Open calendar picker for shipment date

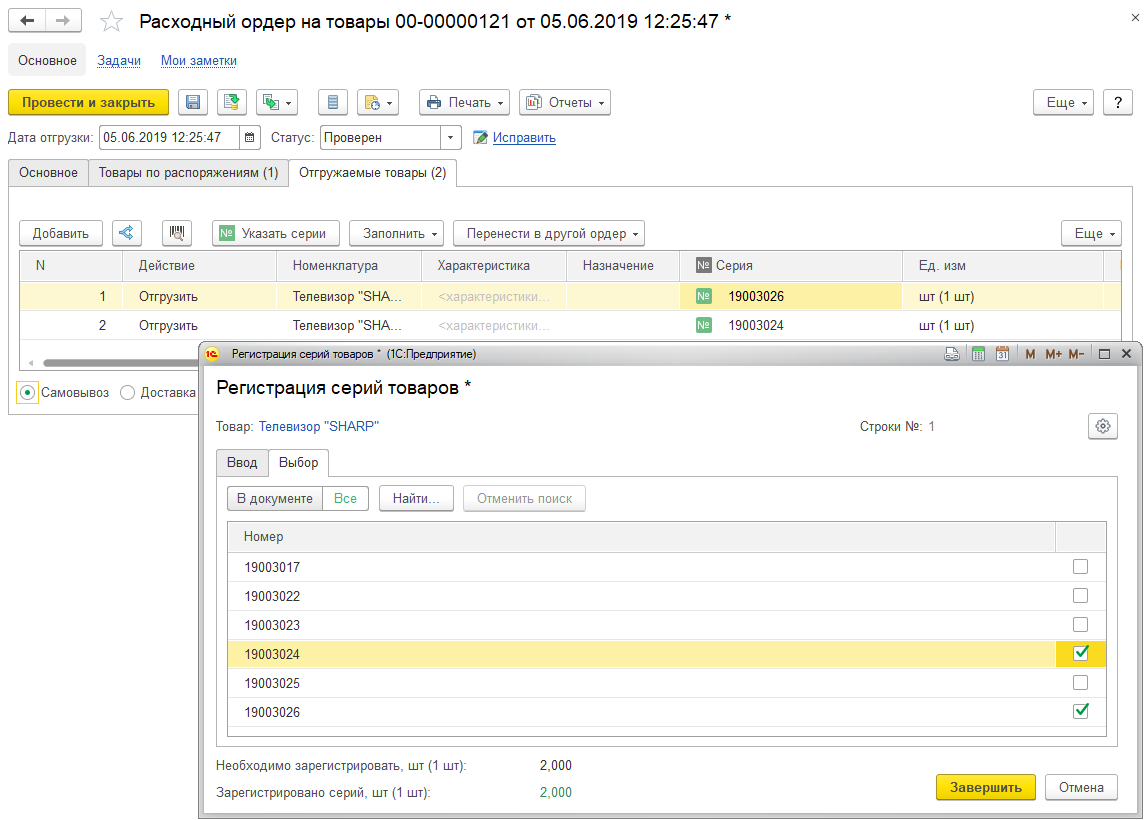[250, 137]
